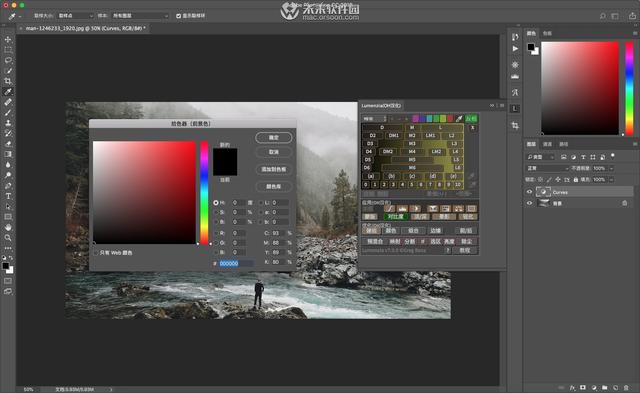
Task: Select the Lasso tool
Action: (8, 60)
